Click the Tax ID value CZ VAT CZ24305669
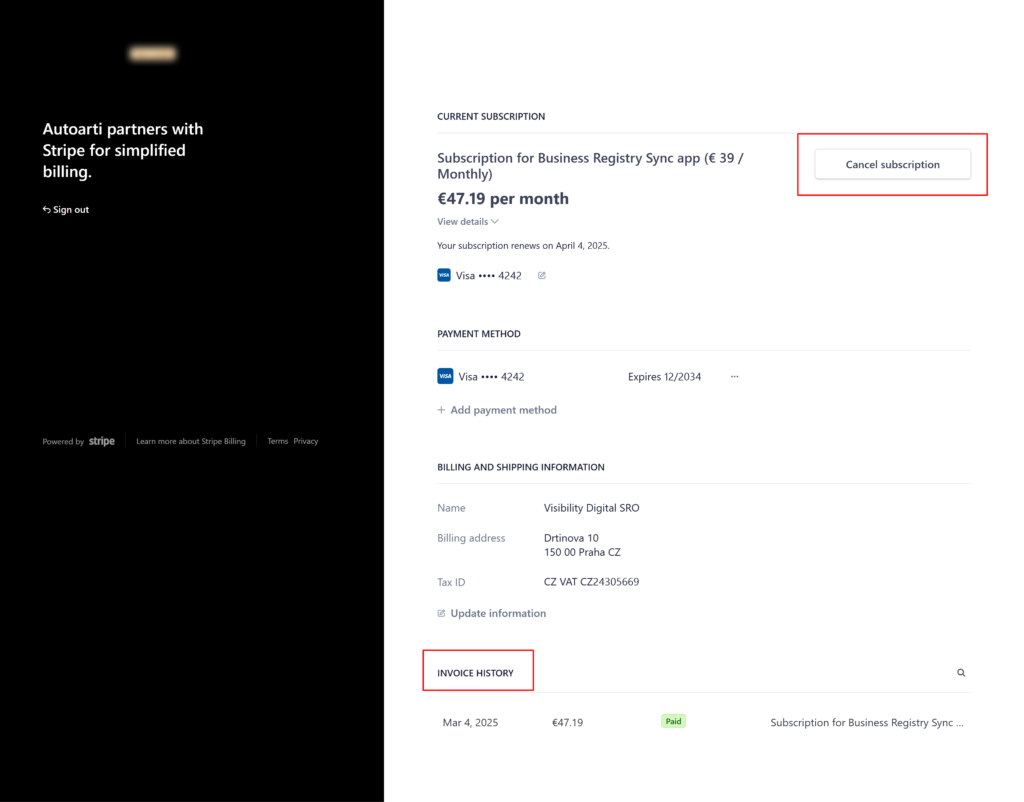The width and height of the screenshot is (1024, 802). coord(592,582)
